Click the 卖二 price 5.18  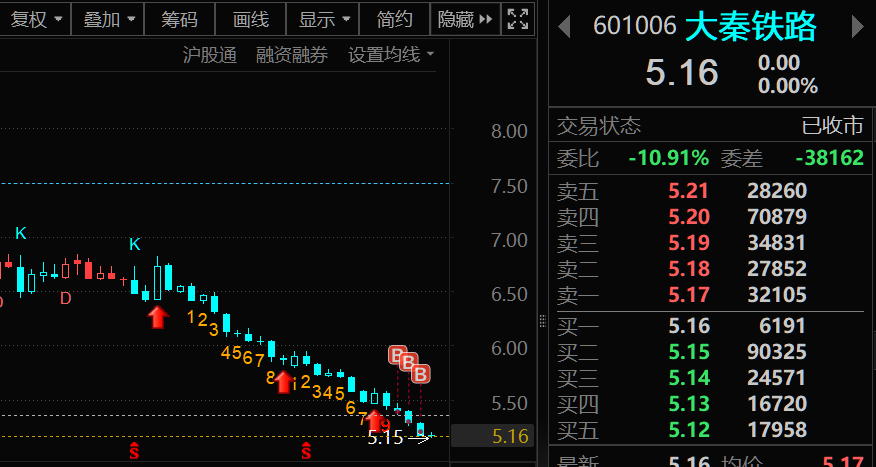pyautogui.click(x=688, y=269)
